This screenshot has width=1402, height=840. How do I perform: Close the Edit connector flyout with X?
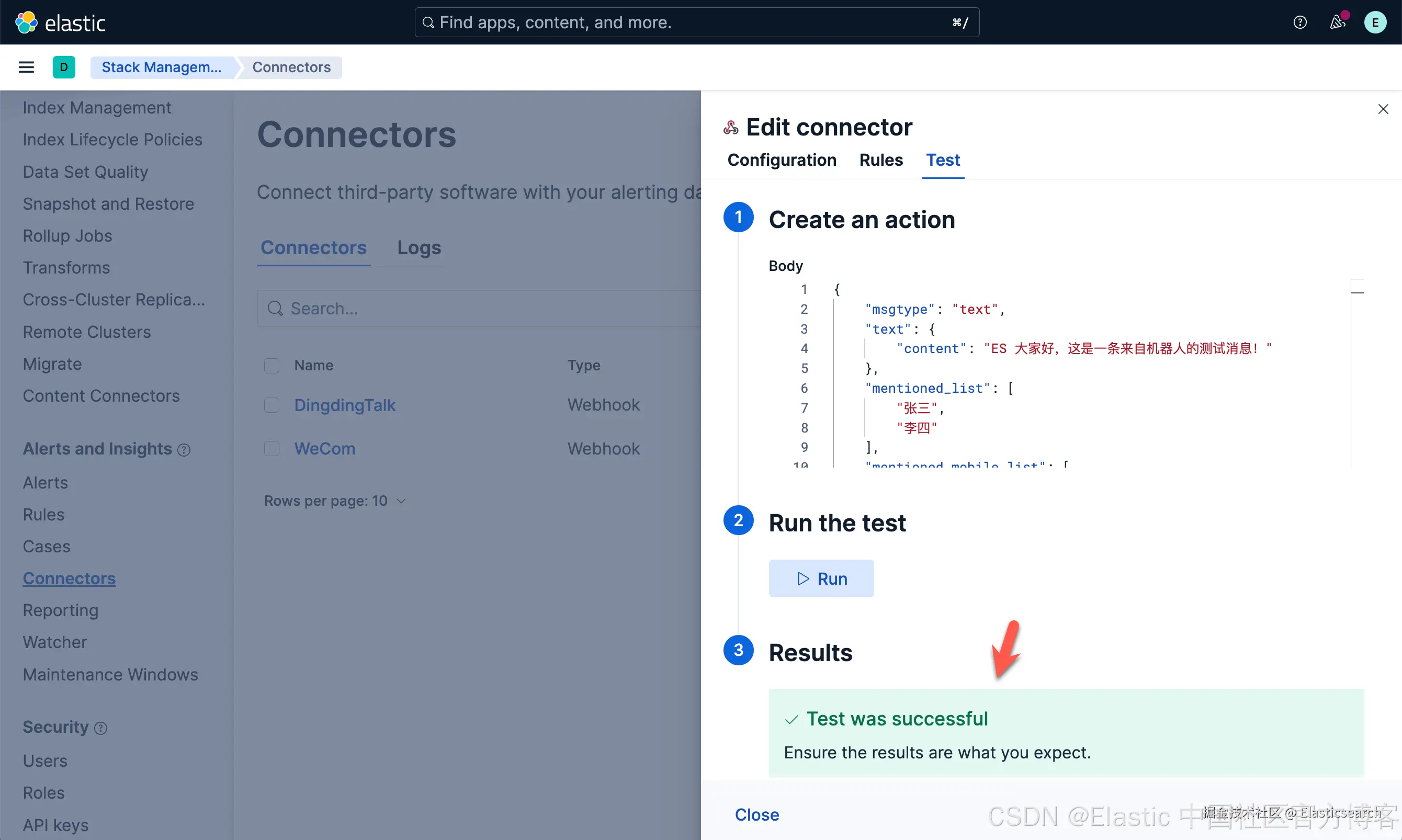[x=1383, y=109]
